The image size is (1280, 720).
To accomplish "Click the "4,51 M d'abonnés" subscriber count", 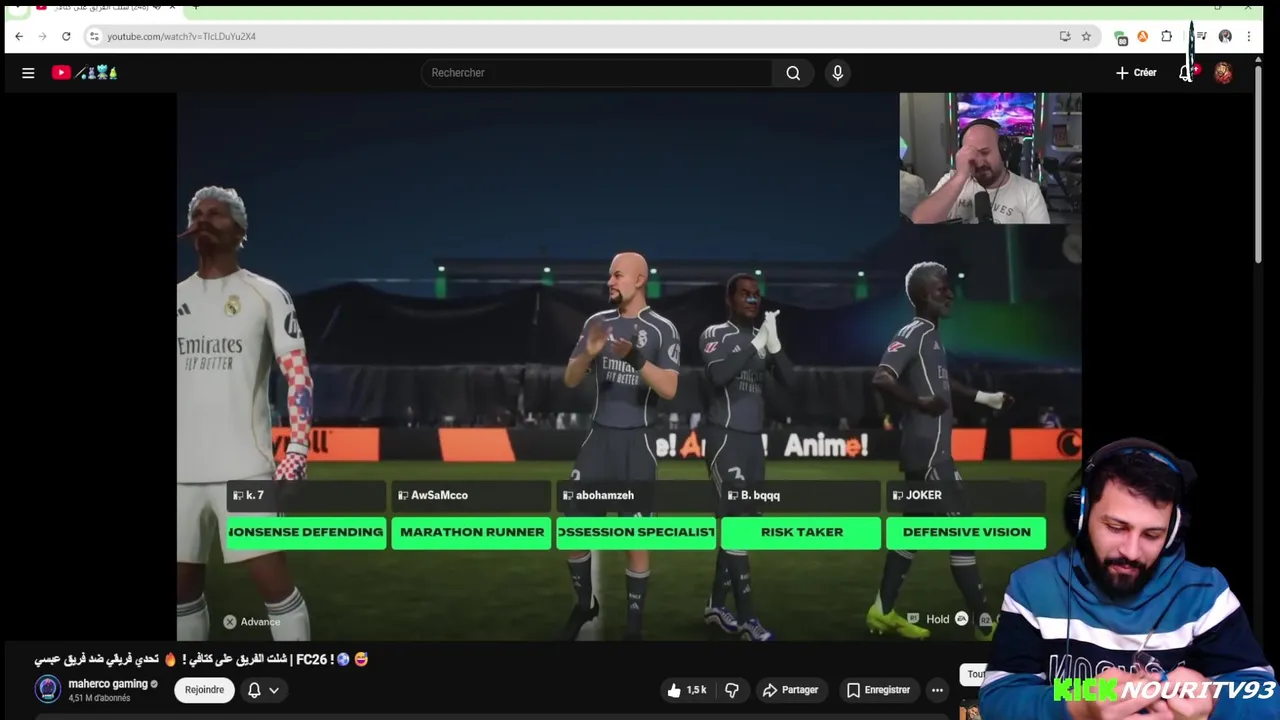I will coord(99,698).
